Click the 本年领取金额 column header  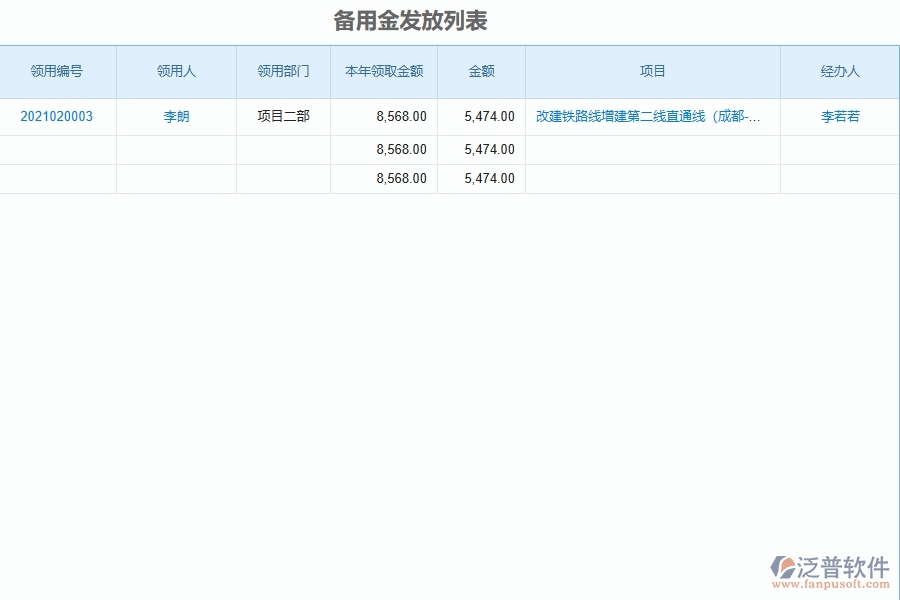383,71
